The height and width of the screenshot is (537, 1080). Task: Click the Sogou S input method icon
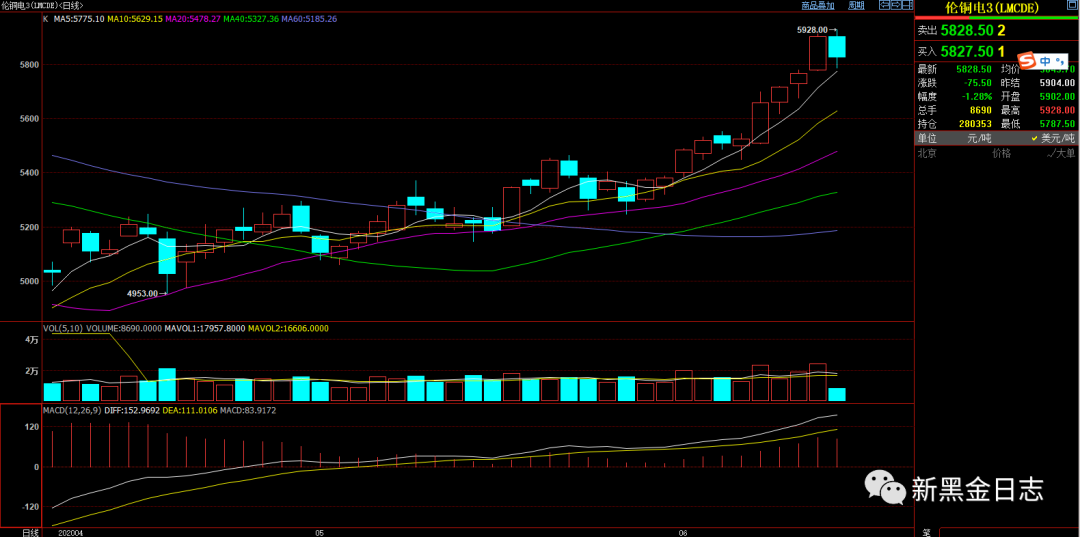coord(1028,61)
